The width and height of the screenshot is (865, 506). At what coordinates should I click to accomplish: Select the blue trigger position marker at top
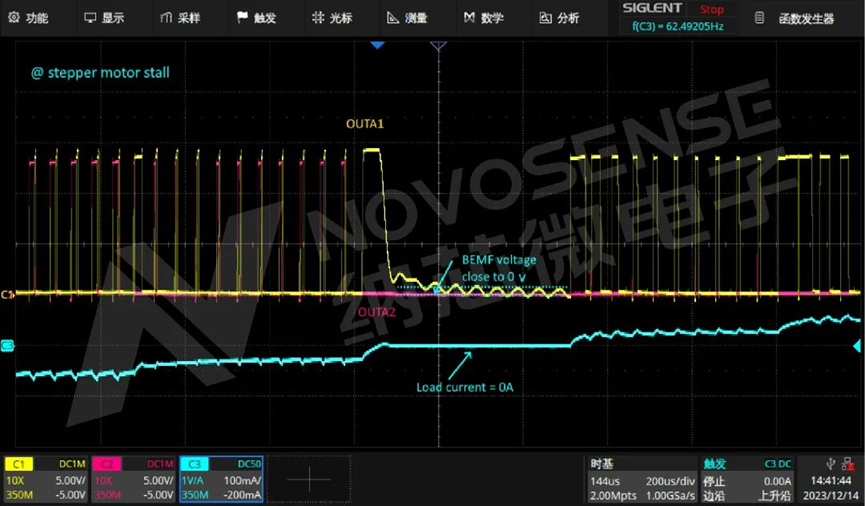[x=377, y=45]
